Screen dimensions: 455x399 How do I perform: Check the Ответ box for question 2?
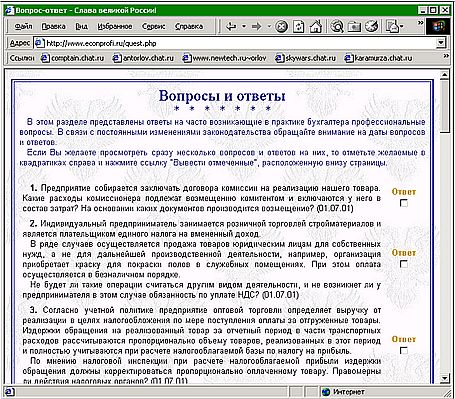(404, 264)
